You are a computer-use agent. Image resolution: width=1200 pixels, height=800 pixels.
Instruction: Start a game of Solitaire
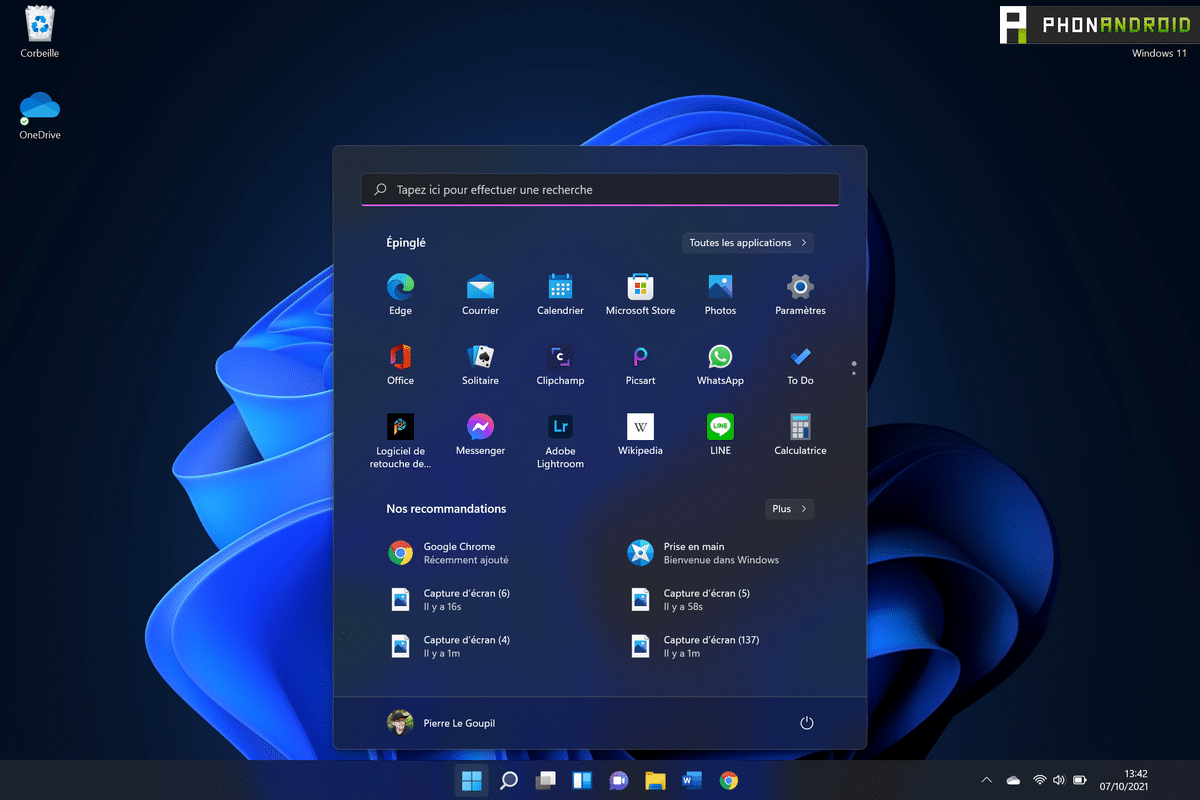[x=480, y=363]
